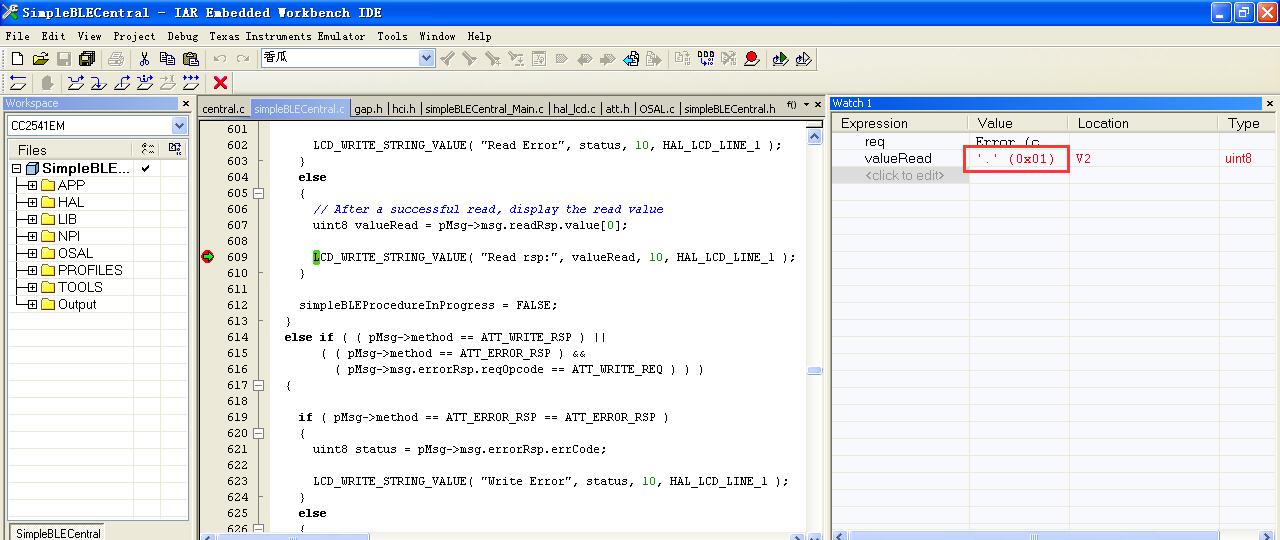
Task: Click the Make build icon
Action: [706, 59]
